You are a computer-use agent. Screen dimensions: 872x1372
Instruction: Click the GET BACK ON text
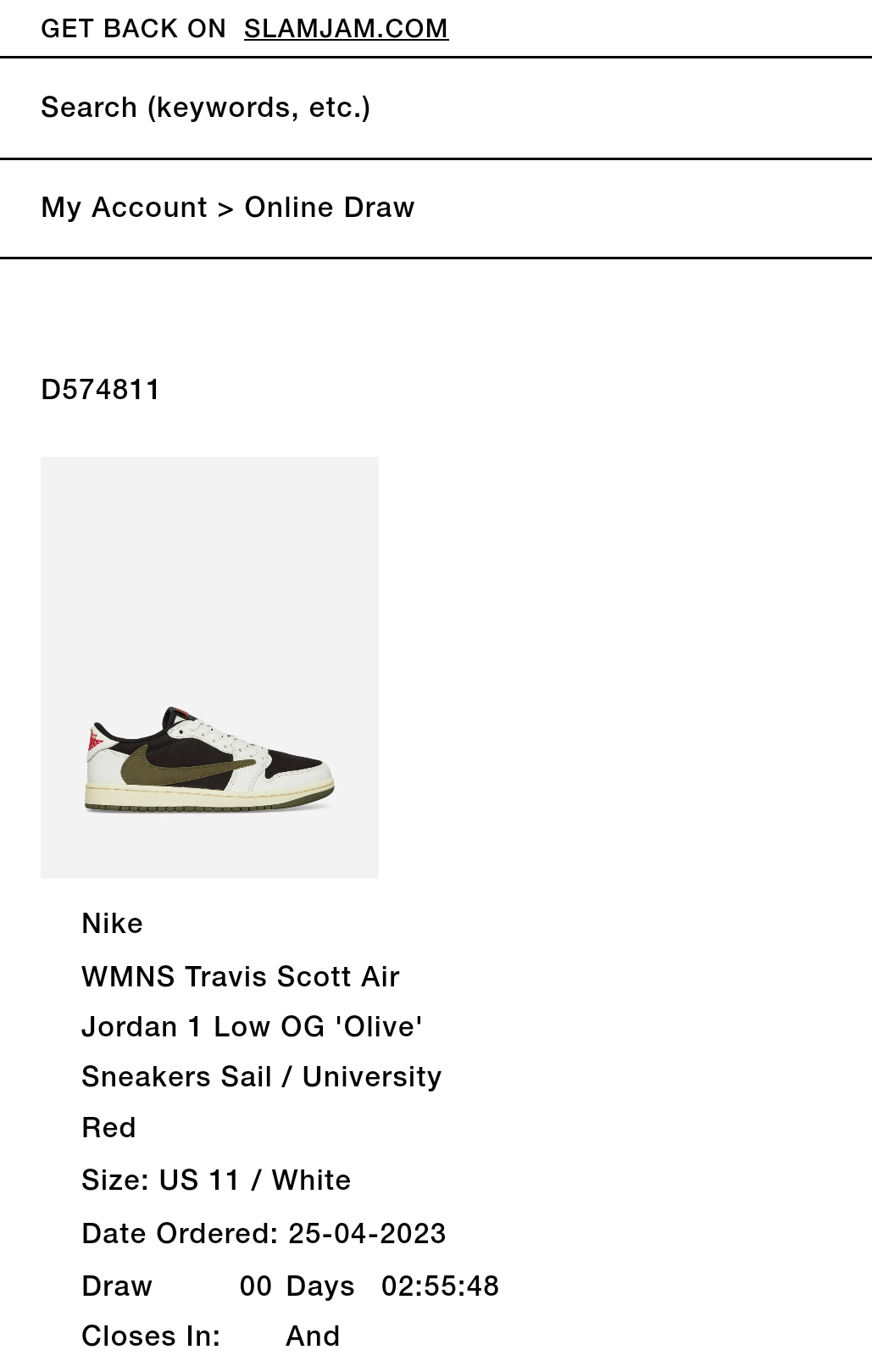tap(133, 28)
